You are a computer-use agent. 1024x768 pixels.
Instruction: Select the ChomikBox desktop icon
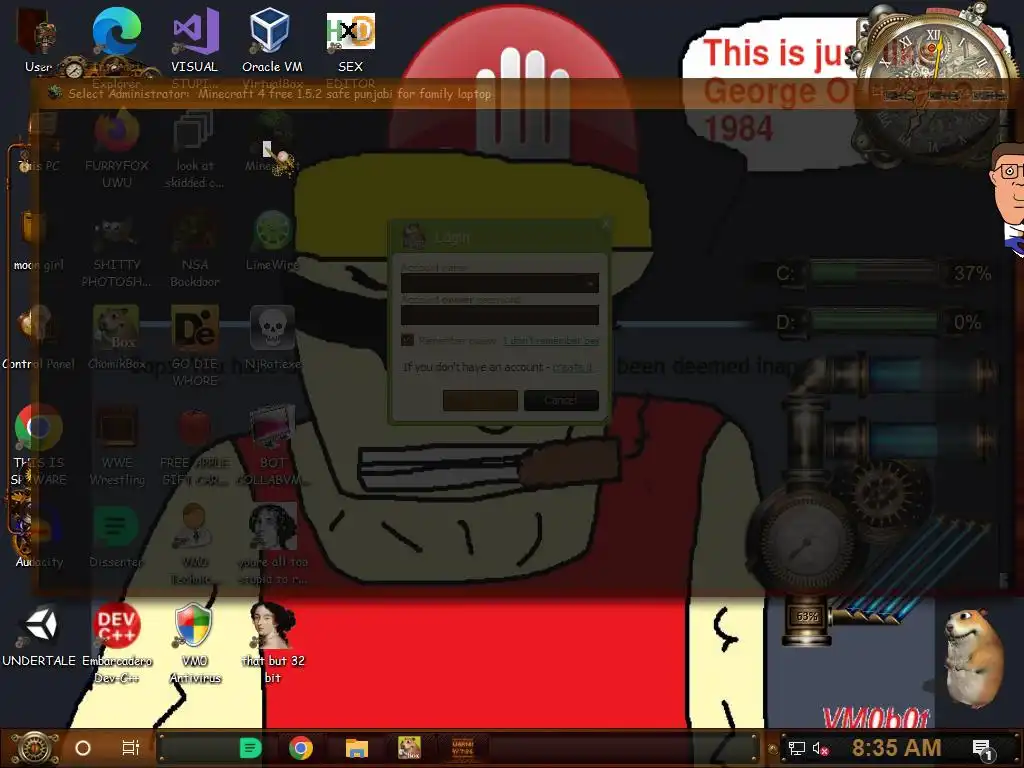click(x=116, y=338)
